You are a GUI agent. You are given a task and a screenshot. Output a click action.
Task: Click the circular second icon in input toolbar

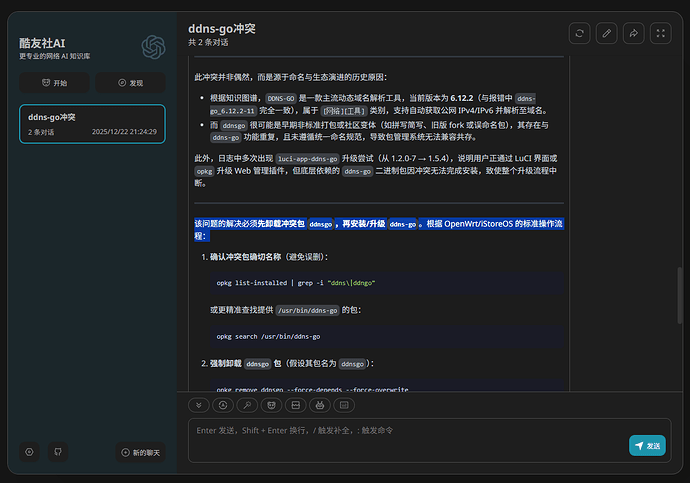(223, 405)
